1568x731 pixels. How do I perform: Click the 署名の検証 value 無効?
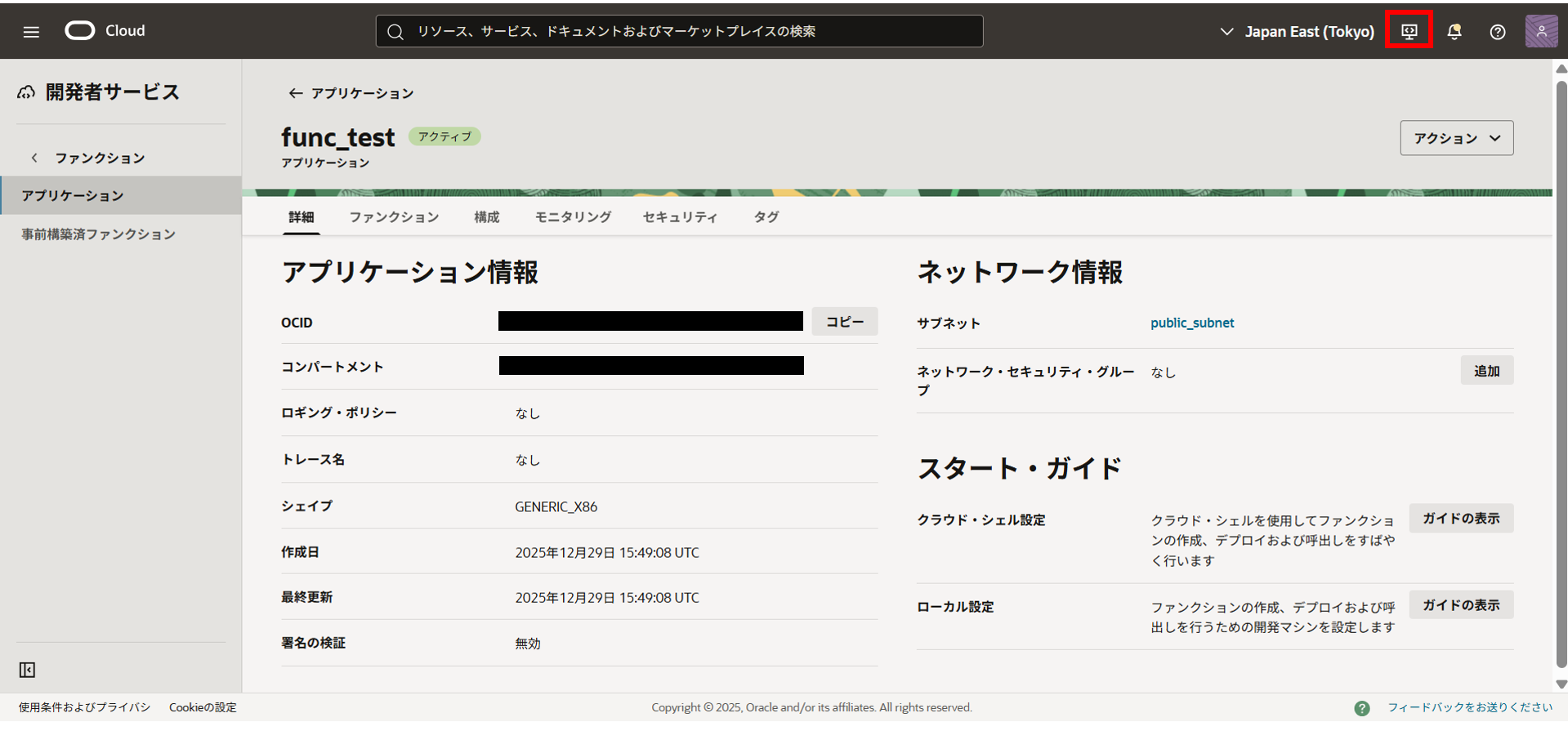point(528,644)
